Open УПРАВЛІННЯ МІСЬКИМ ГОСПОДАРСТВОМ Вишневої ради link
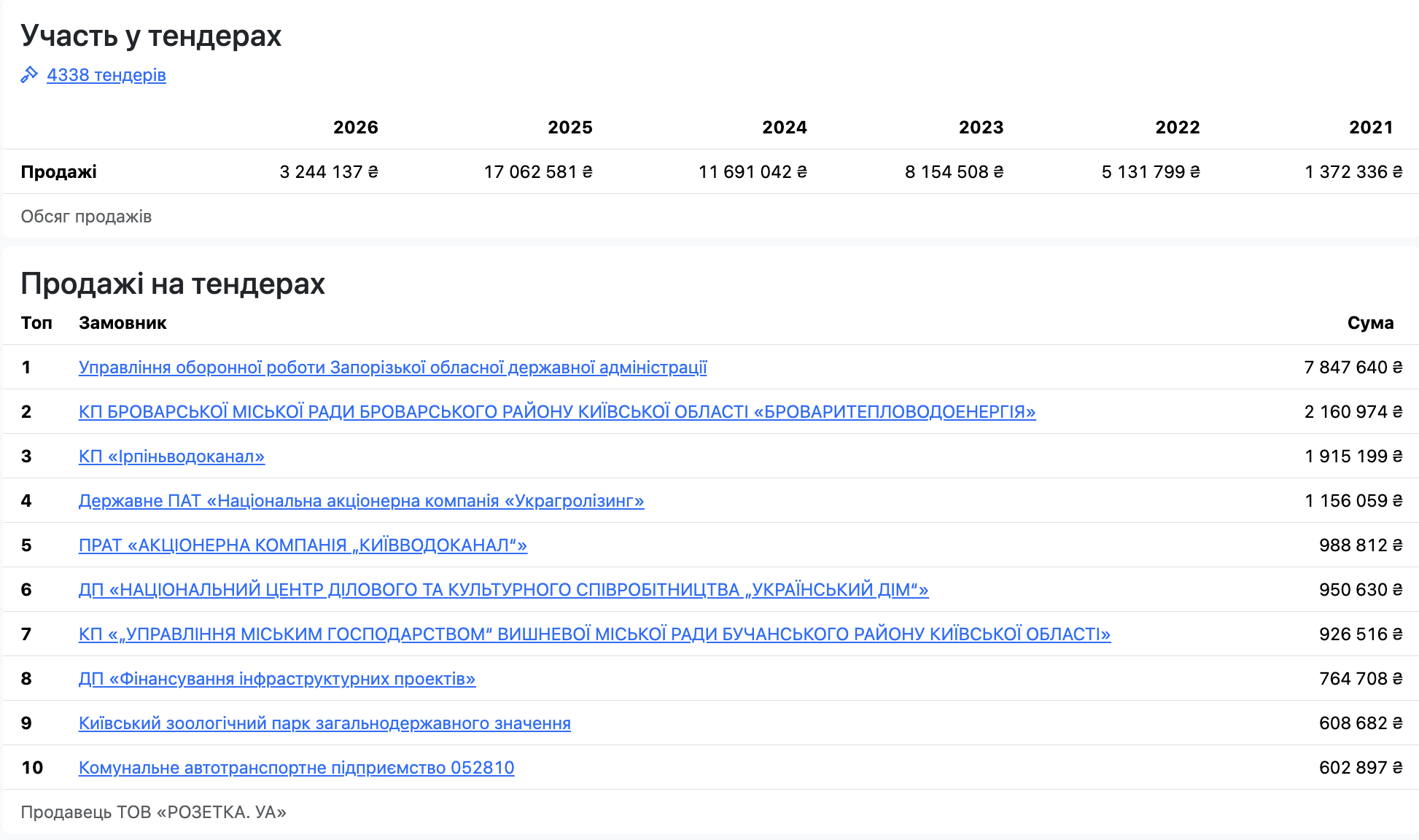This screenshot has width=1419, height=840. pyautogui.click(x=595, y=634)
